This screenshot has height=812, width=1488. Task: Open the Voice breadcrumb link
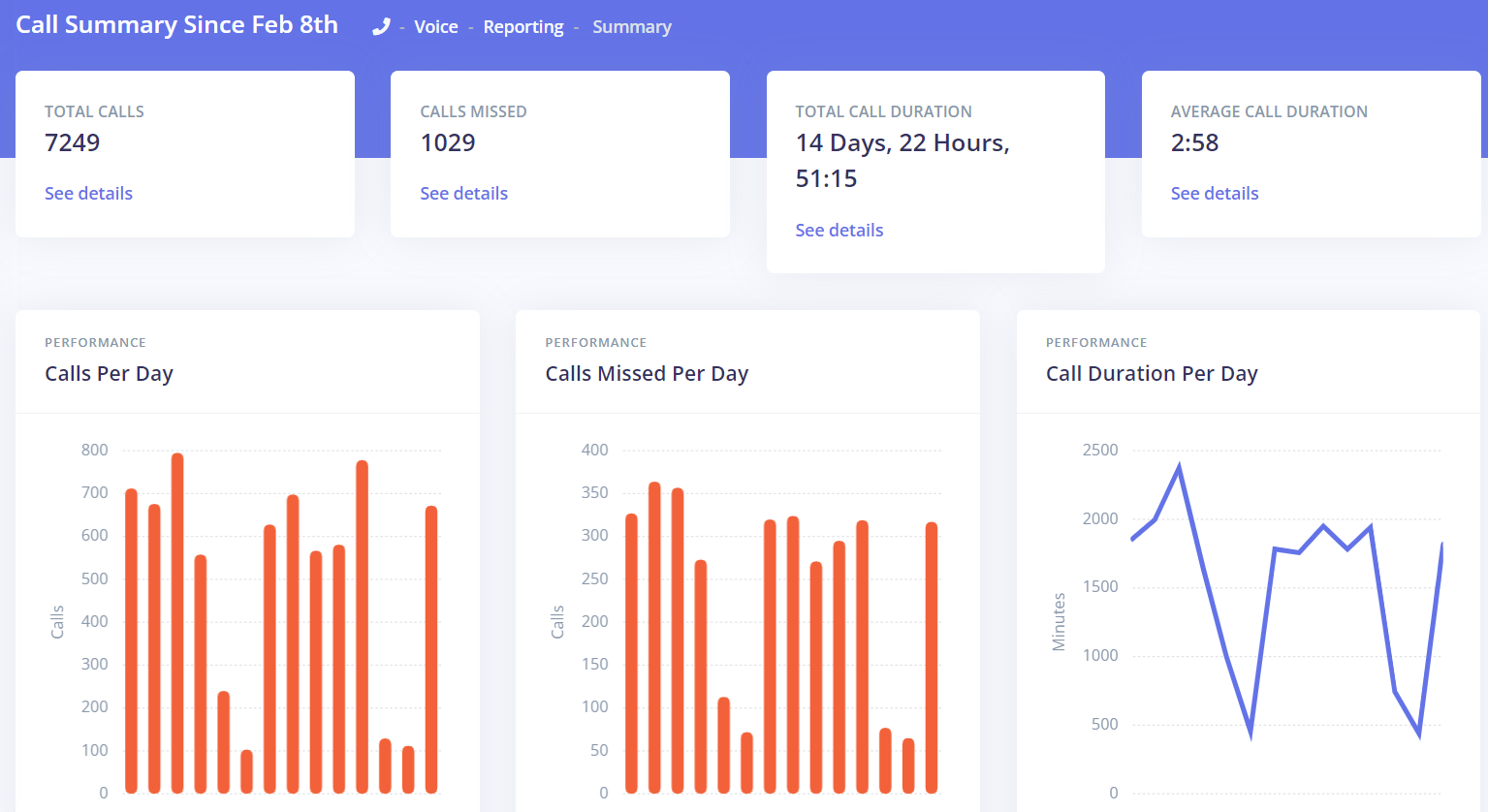pyautogui.click(x=436, y=27)
